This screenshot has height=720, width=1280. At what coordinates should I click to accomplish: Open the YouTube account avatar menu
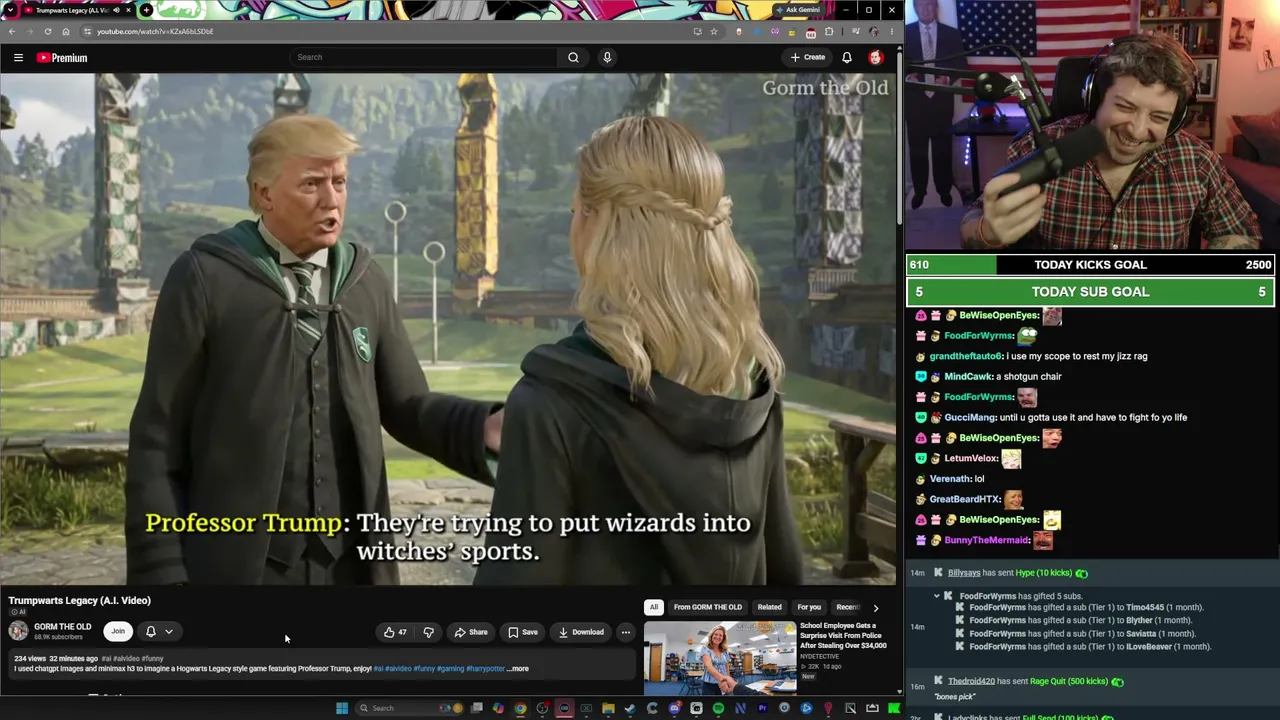pyautogui.click(x=876, y=58)
